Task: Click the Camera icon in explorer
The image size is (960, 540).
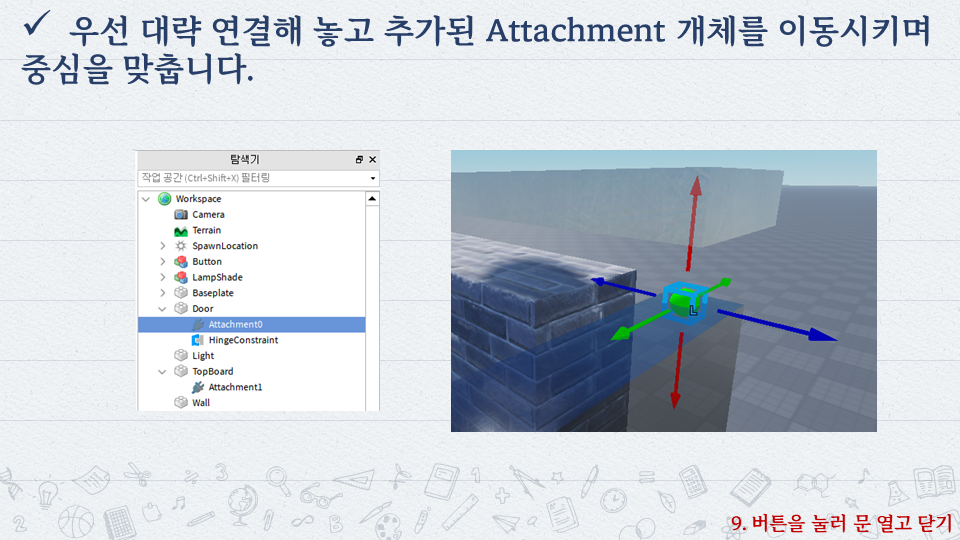Action: pyautogui.click(x=181, y=214)
